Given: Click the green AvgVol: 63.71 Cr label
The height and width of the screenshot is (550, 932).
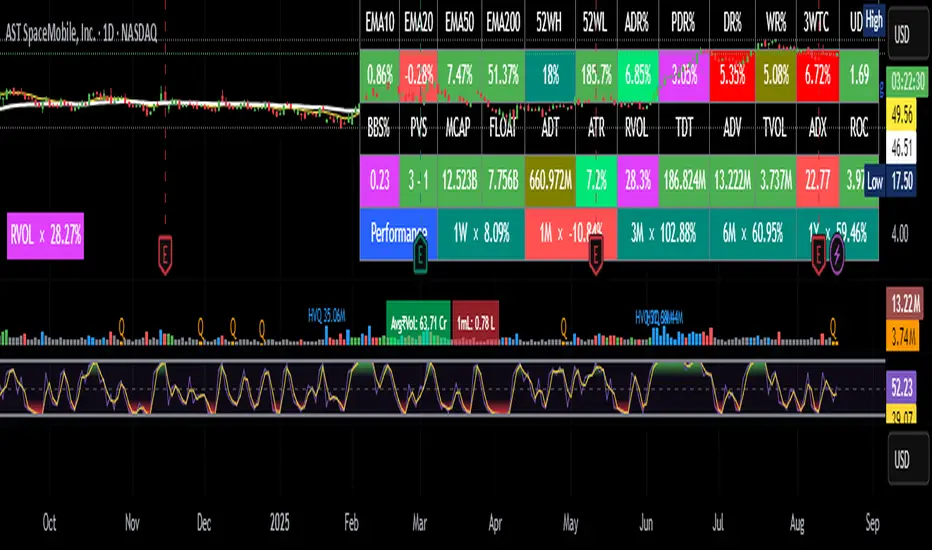Looking at the screenshot, I should pyautogui.click(x=418, y=323).
